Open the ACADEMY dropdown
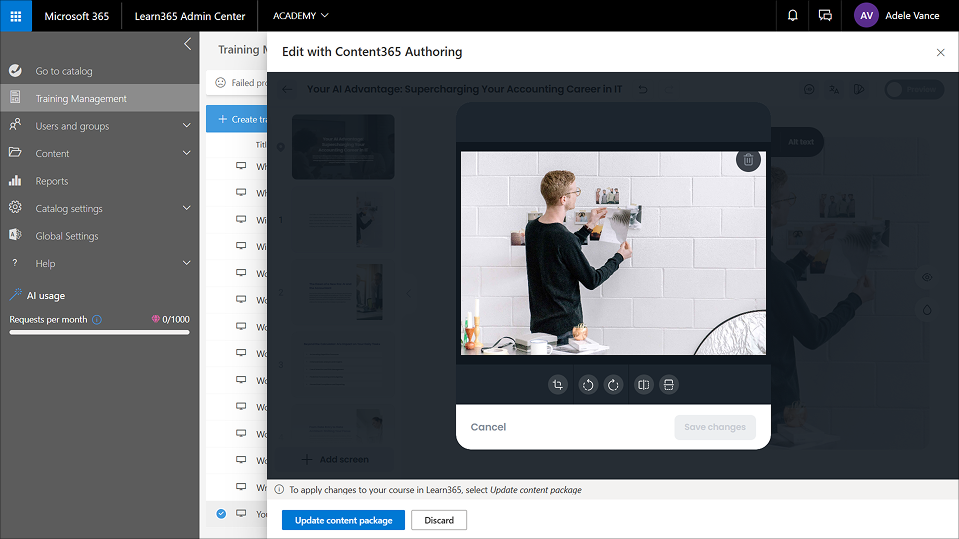This screenshot has height=539, width=959. 300,16
